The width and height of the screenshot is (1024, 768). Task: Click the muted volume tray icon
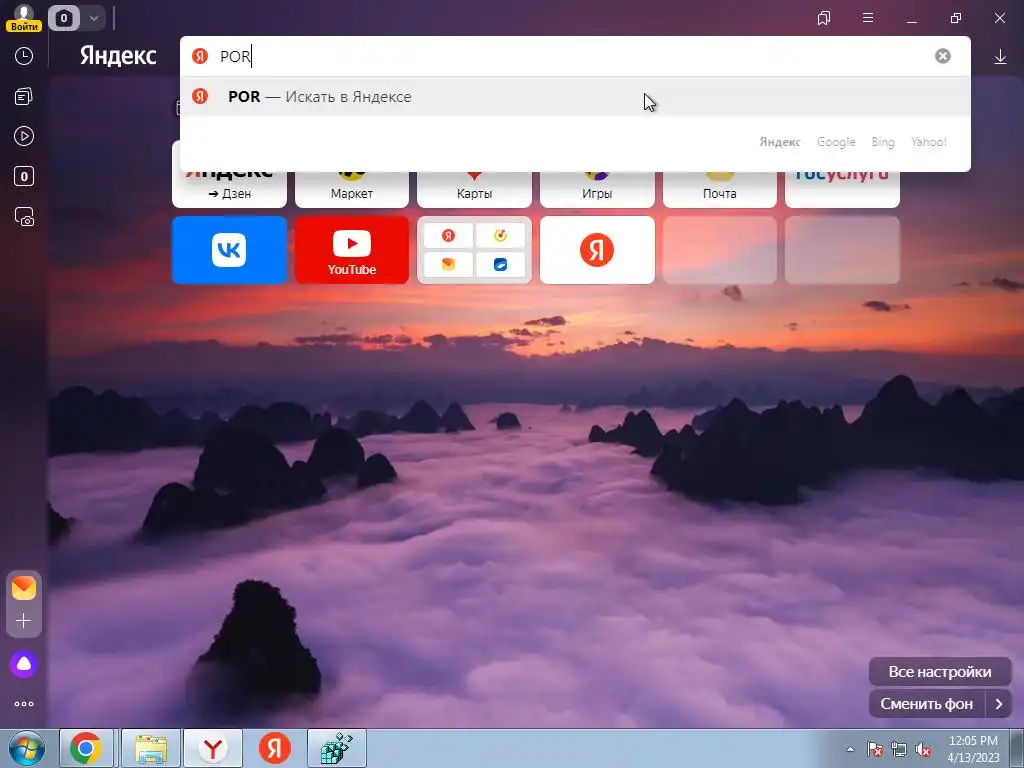pos(923,749)
